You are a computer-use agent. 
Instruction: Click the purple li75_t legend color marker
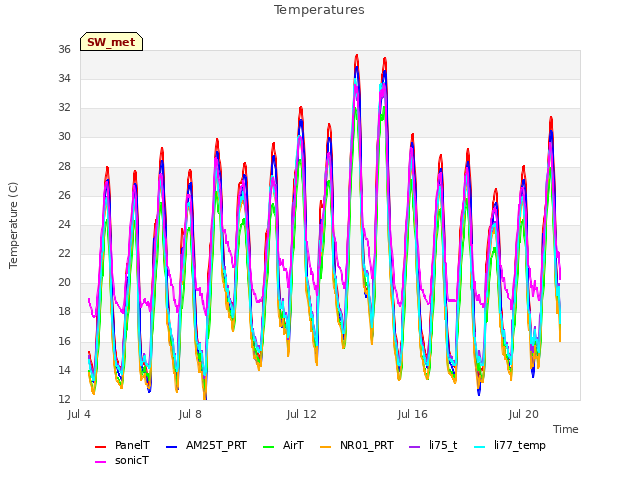415,447
